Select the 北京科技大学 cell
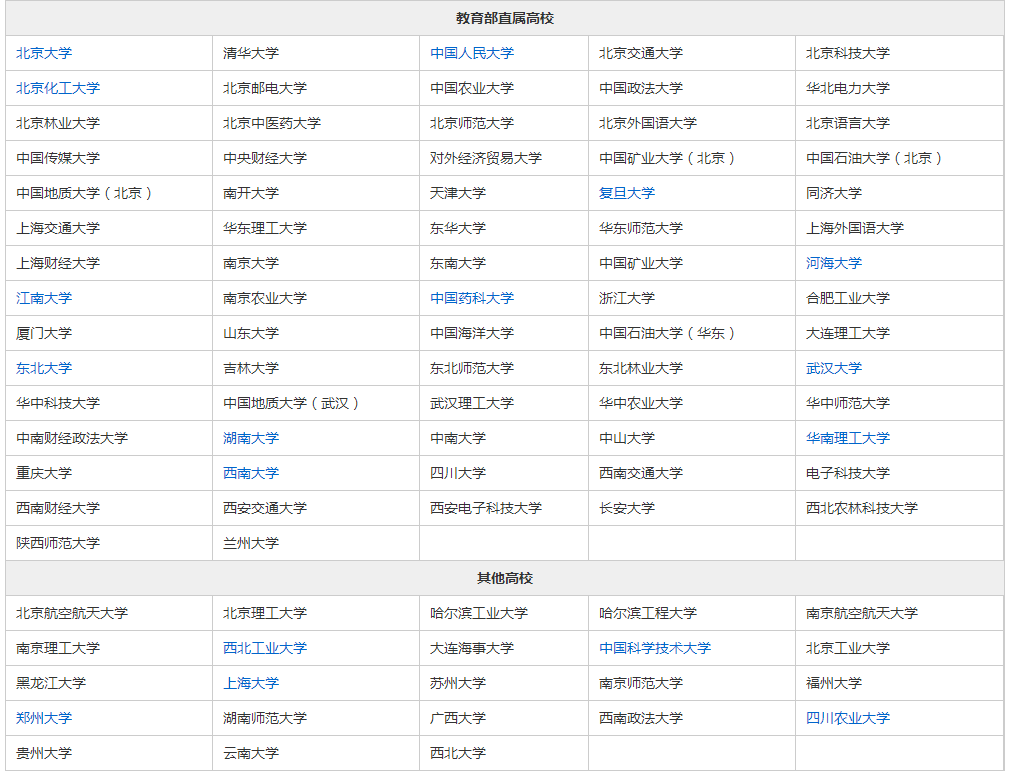 tap(899, 53)
